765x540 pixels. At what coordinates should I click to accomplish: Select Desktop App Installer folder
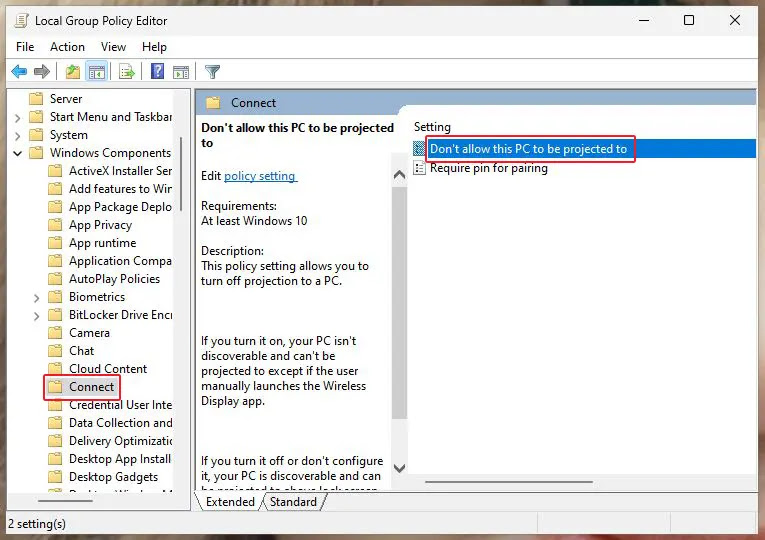[120, 459]
